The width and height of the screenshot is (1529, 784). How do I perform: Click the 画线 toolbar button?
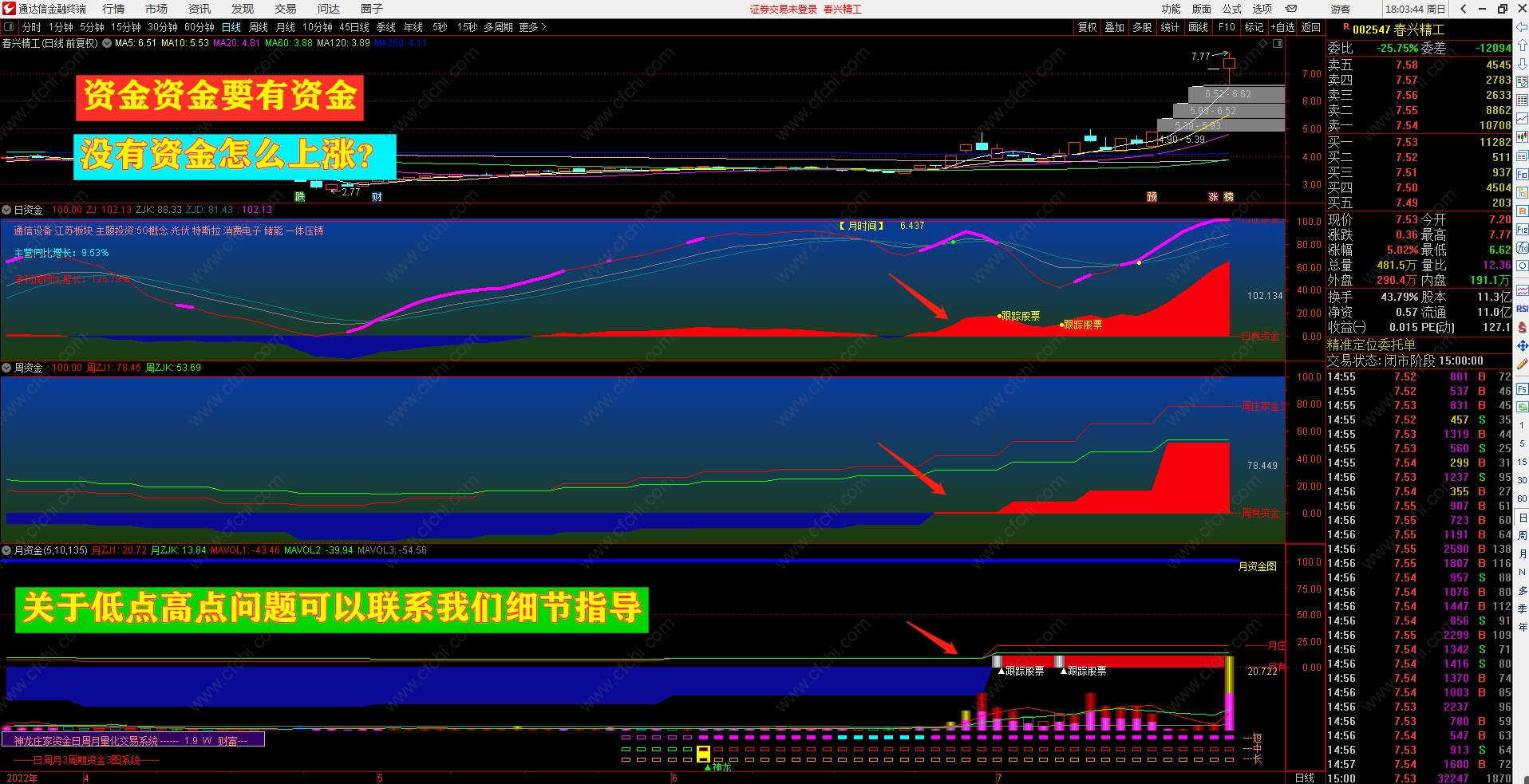point(1199,27)
